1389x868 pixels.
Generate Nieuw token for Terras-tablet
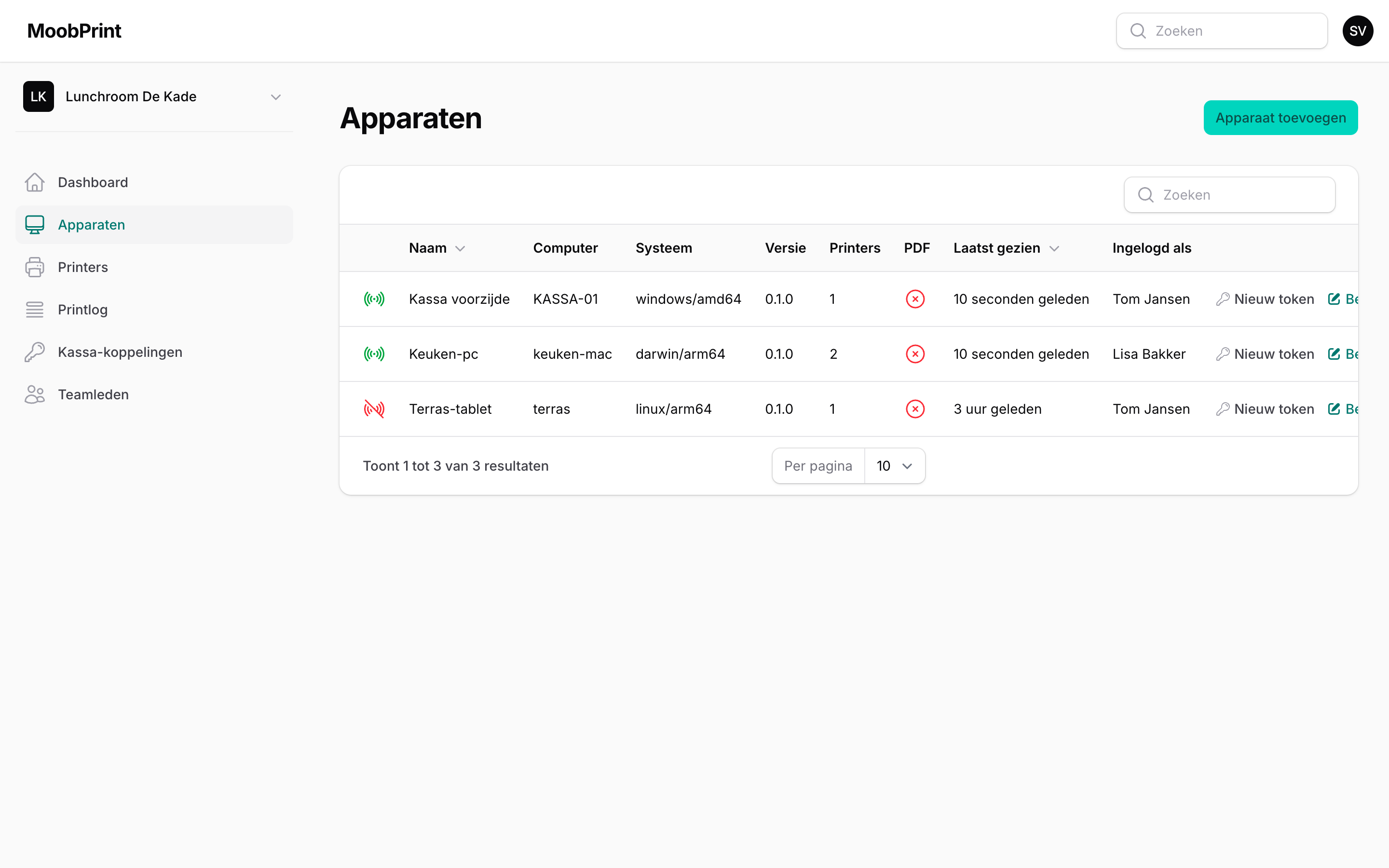[1265, 409]
